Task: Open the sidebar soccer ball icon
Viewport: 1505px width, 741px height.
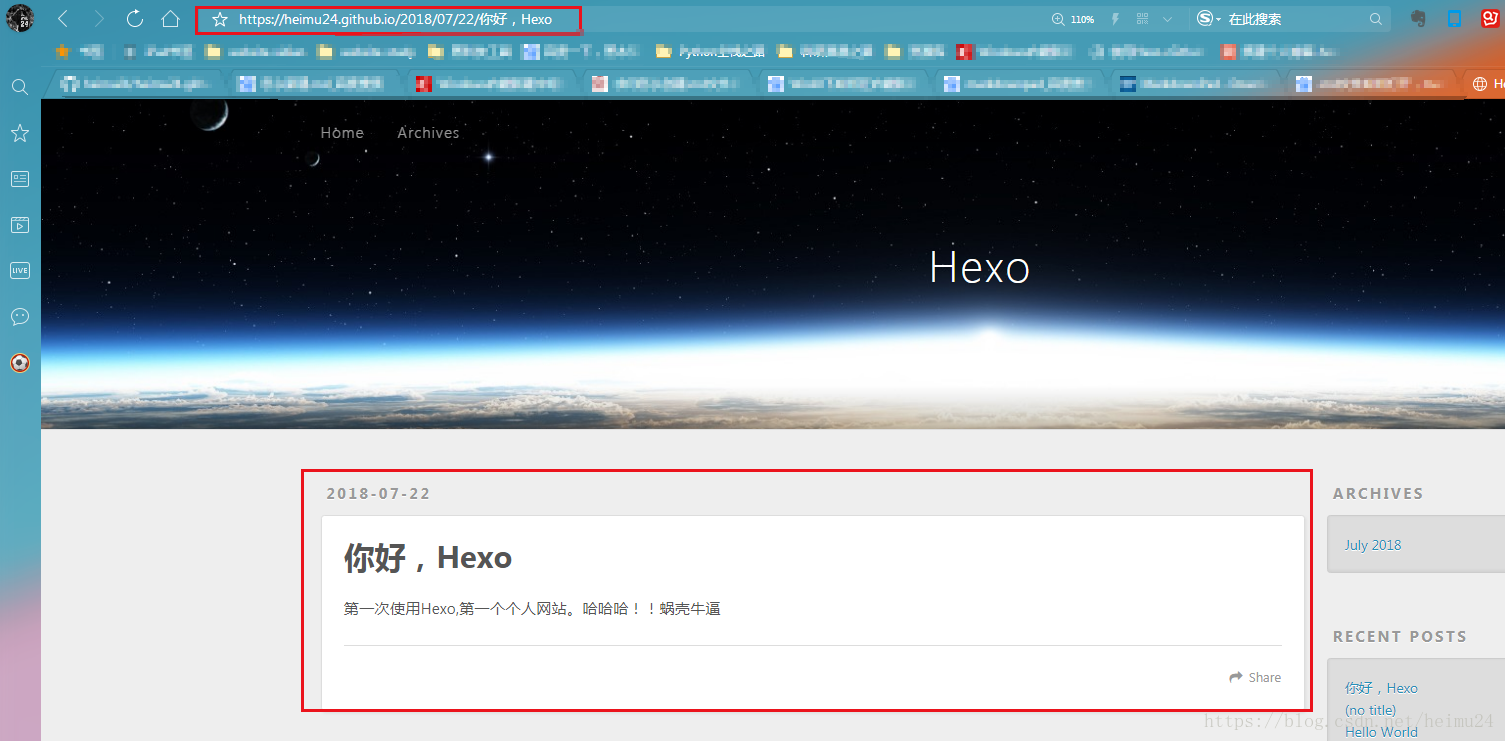Action: tap(20, 363)
